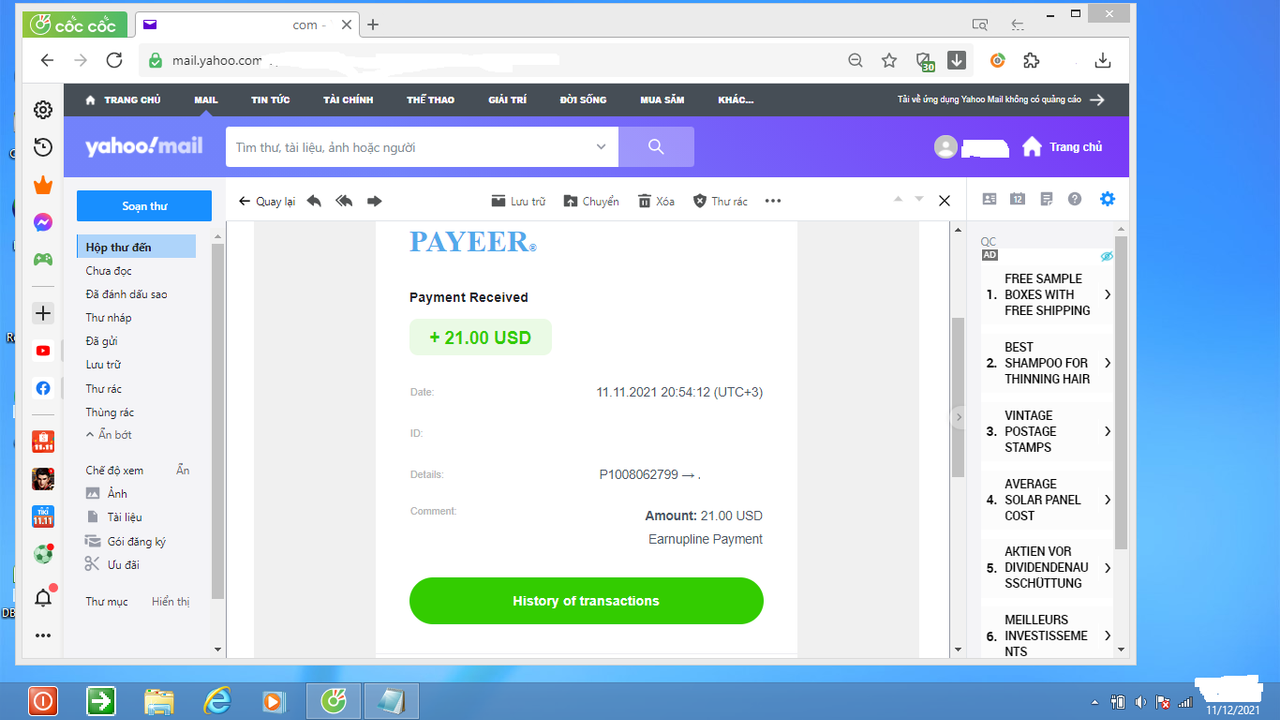This screenshot has height=720, width=1280.
Task: Open TIN TỨC navigation item
Action: (270, 100)
